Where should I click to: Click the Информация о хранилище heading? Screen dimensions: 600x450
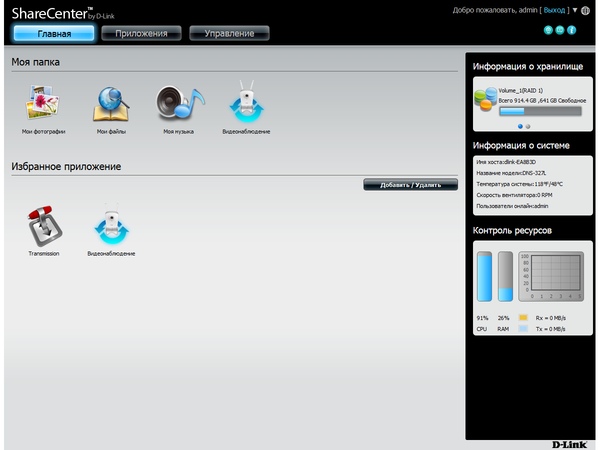pos(528,67)
